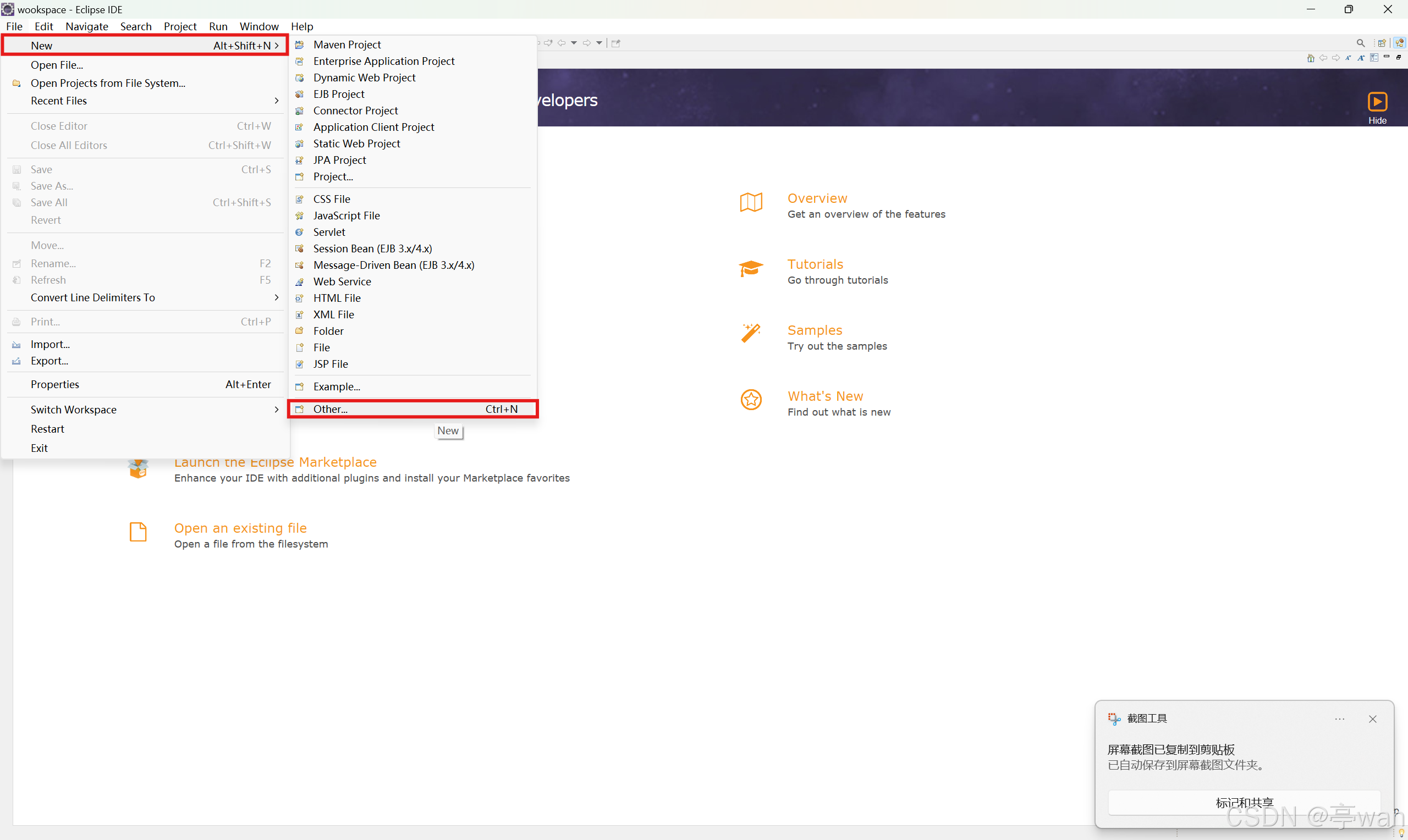Click the Overview open-book icon
The image size is (1408, 840).
point(751,202)
